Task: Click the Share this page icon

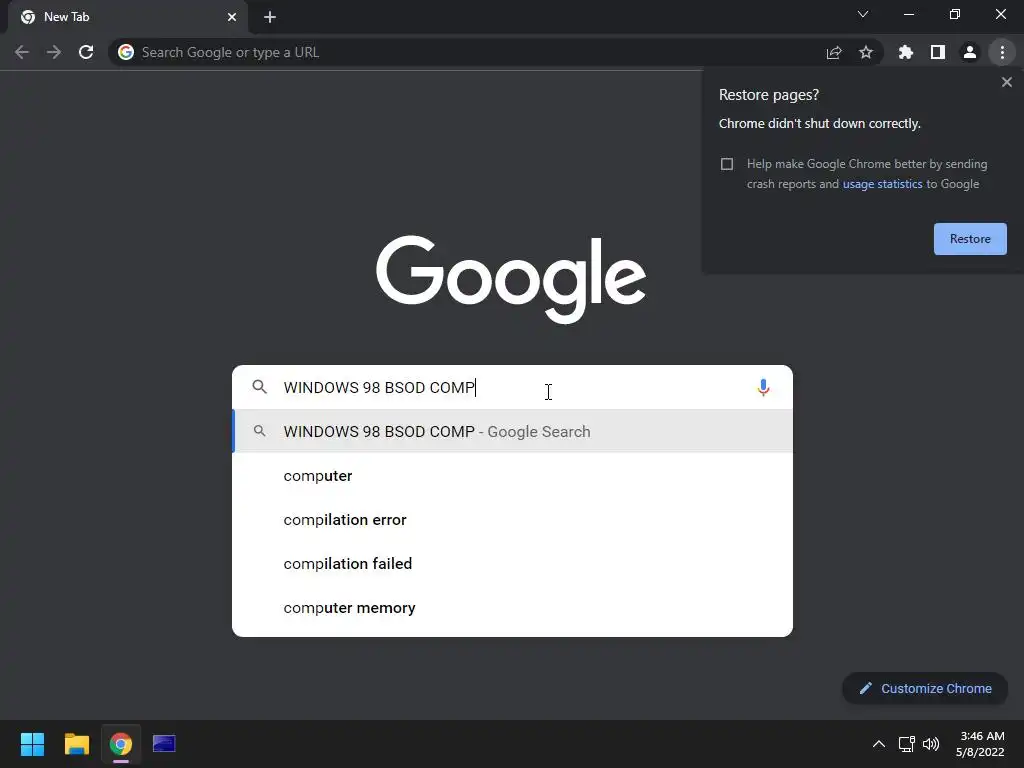Action: (x=834, y=52)
